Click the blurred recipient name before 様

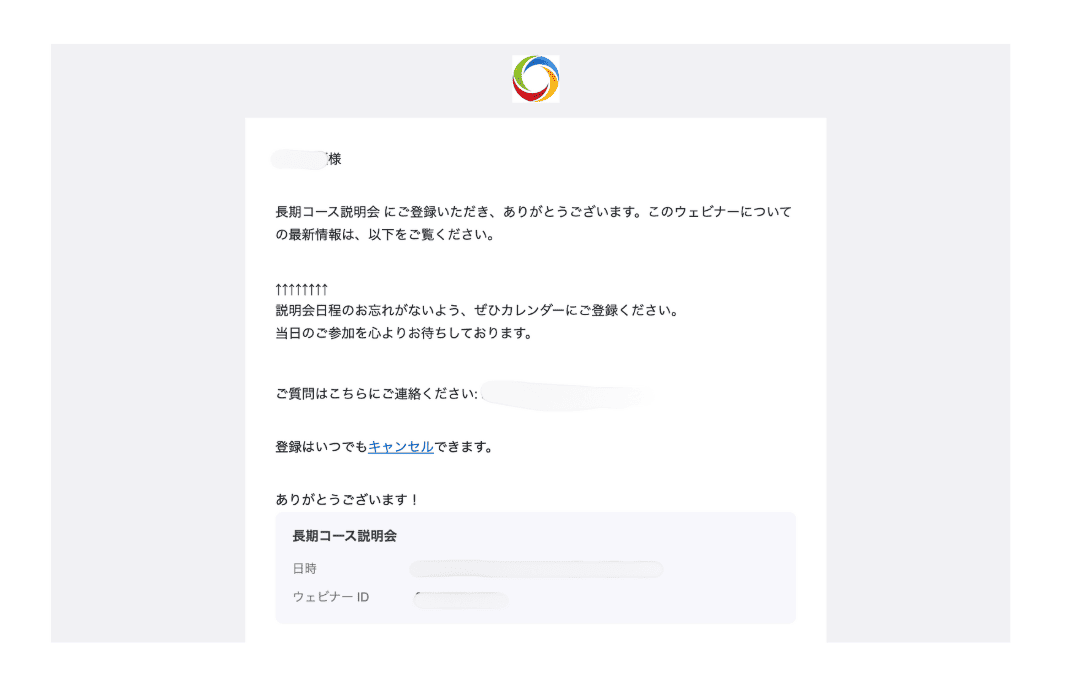298,159
